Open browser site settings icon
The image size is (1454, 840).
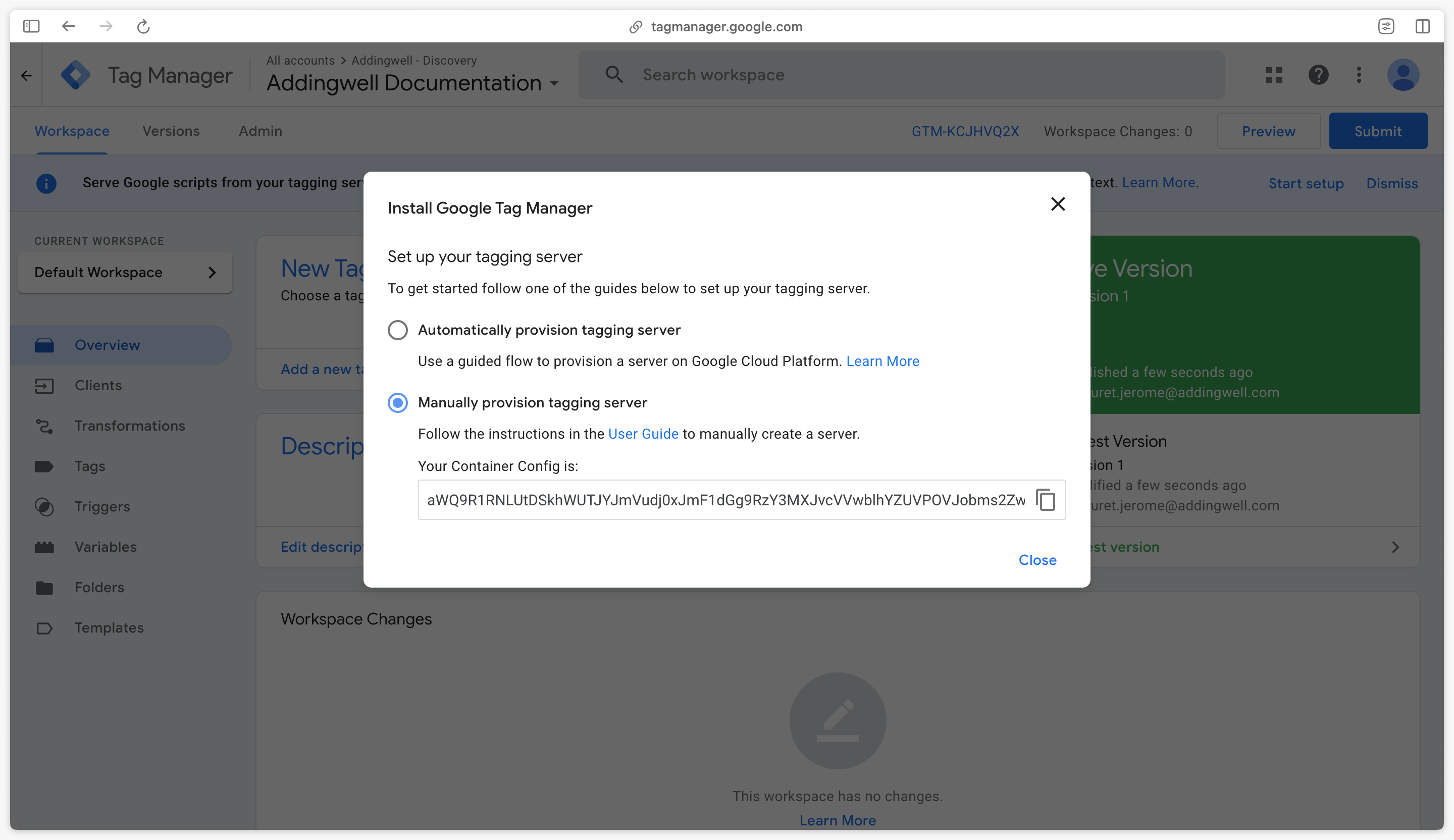pyautogui.click(x=1386, y=27)
